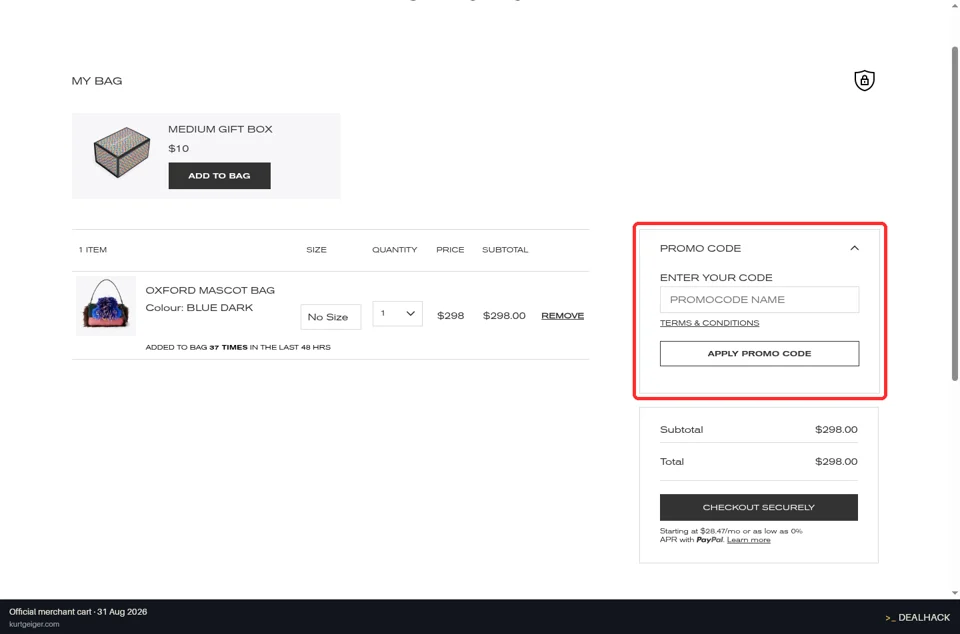Click the $298.00 Total value

[836, 461]
